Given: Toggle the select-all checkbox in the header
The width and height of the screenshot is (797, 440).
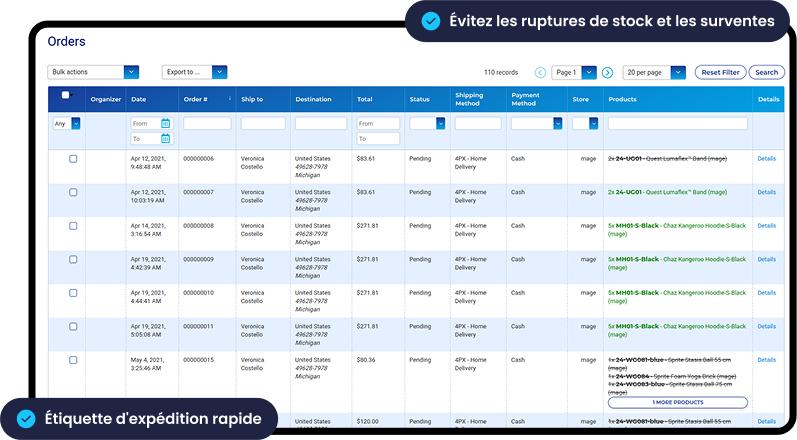Looking at the screenshot, I should [66, 95].
